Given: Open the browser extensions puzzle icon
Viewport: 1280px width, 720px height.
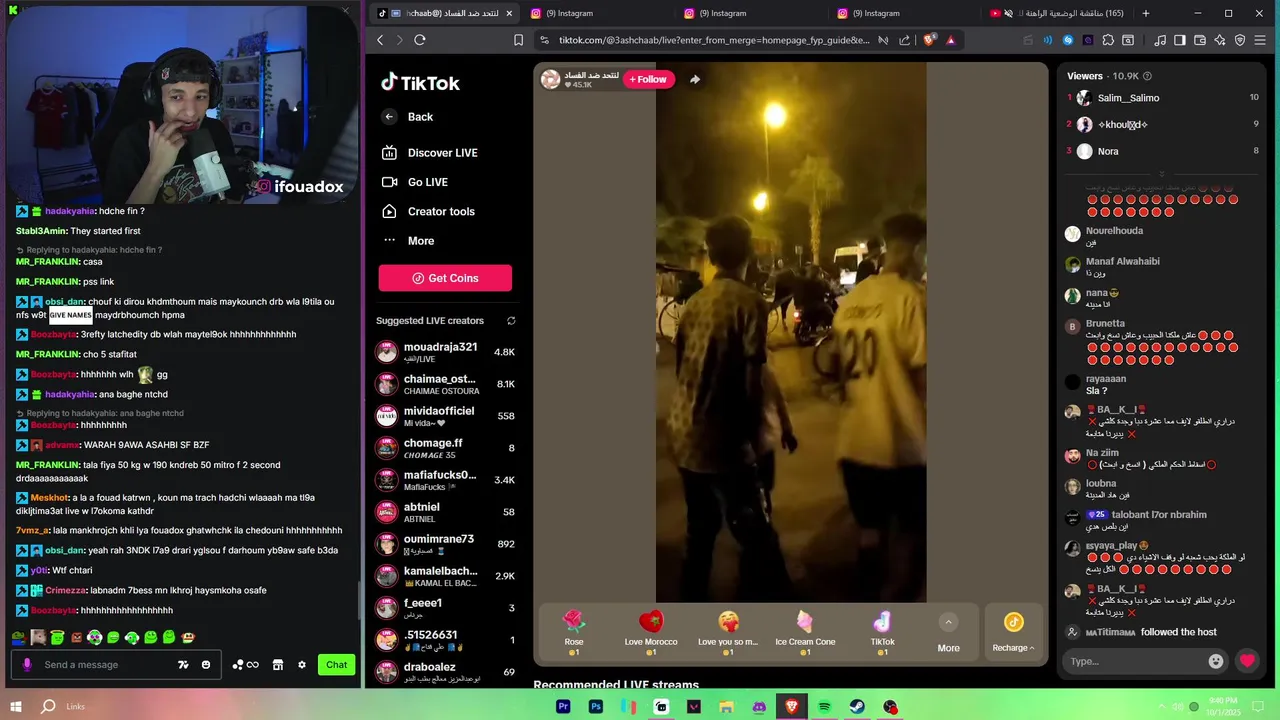Looking at the screenshot, I should pyautogui.click(x=1107, y=40).
